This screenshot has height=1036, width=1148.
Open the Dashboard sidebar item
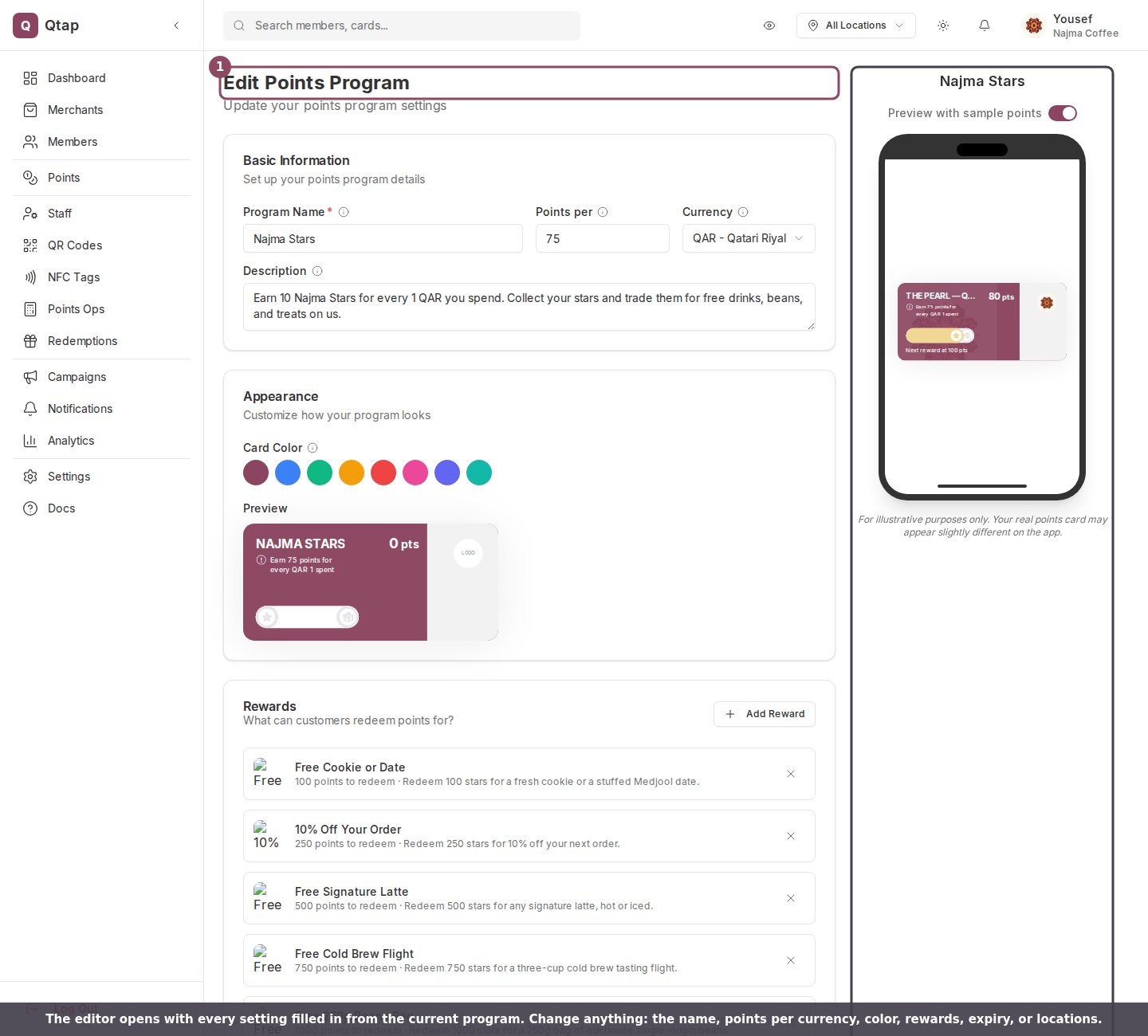[x=101, y=78]
